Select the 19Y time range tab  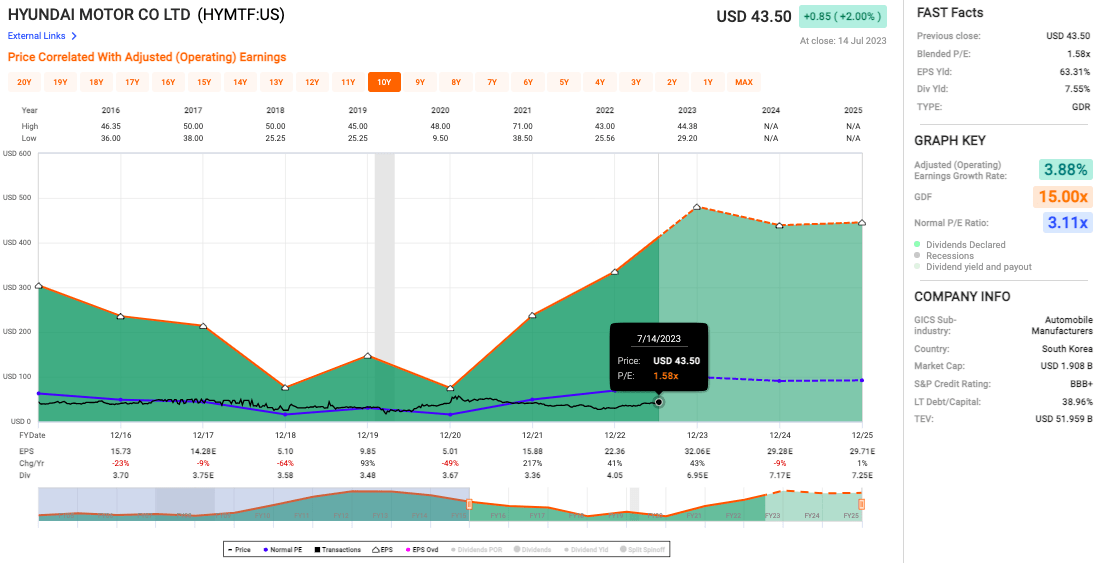(60, 82)
